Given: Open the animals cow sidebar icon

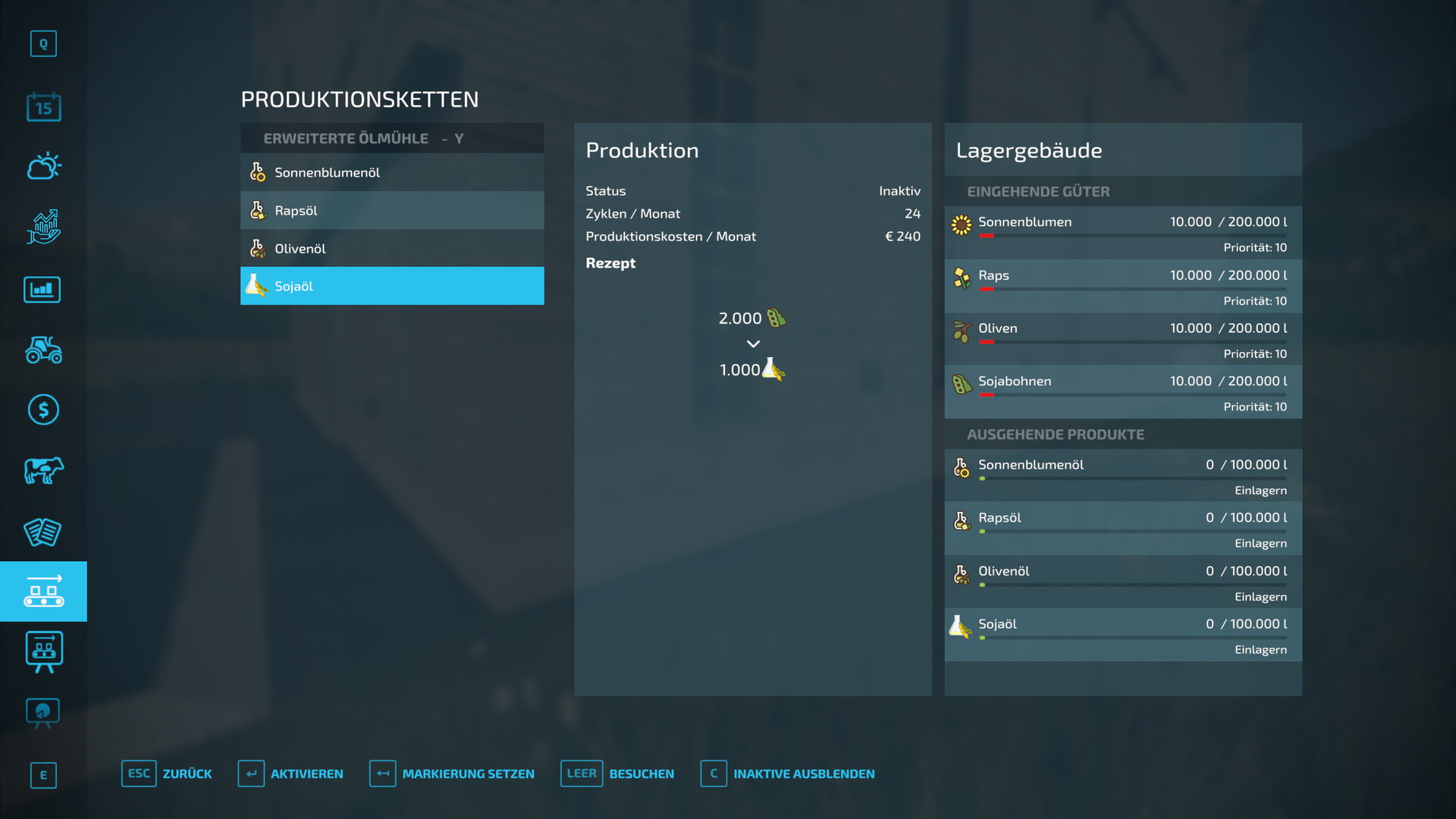Looking at the screenshot, I should tap(43, 470).
